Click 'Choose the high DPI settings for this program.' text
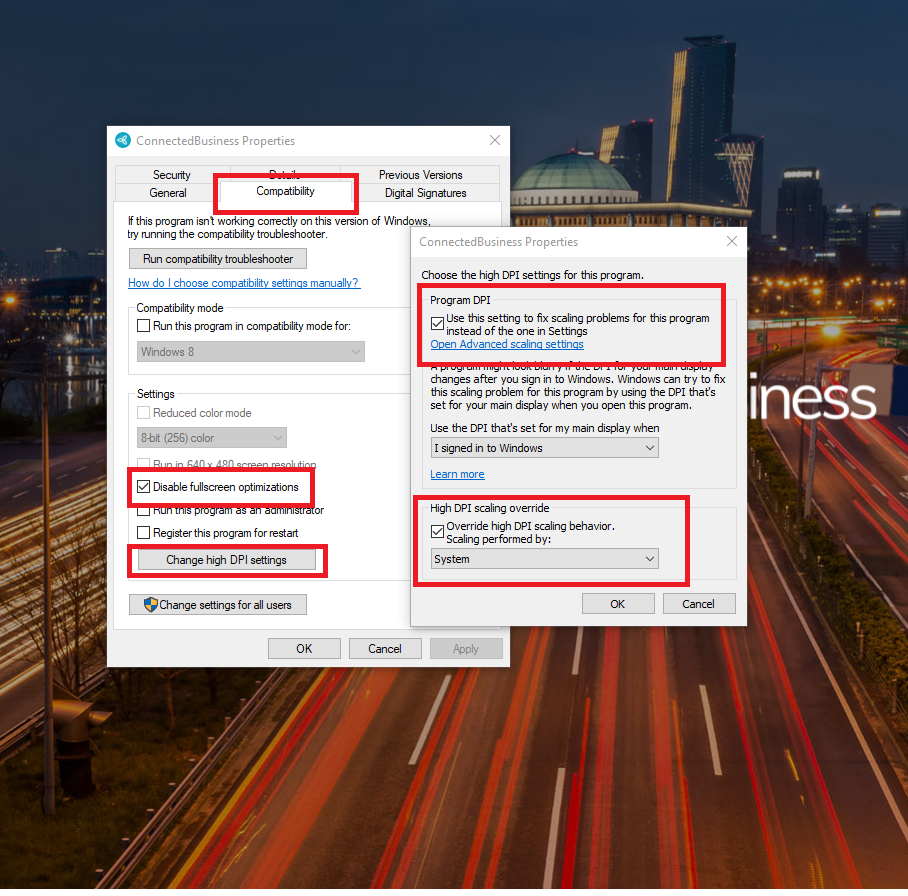 532,275
